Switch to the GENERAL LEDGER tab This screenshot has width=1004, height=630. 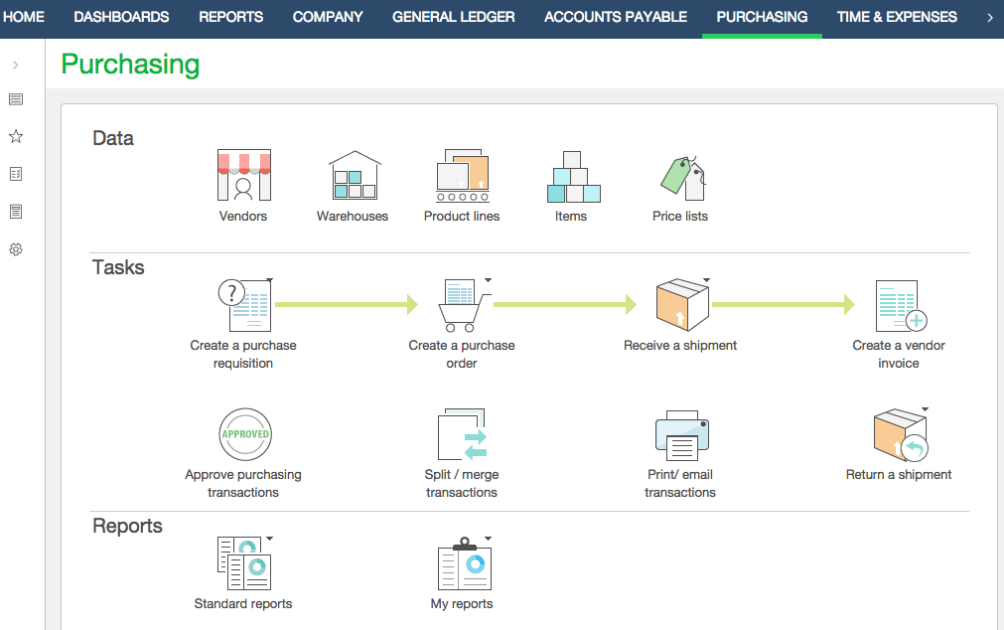(x=453, y=17)
